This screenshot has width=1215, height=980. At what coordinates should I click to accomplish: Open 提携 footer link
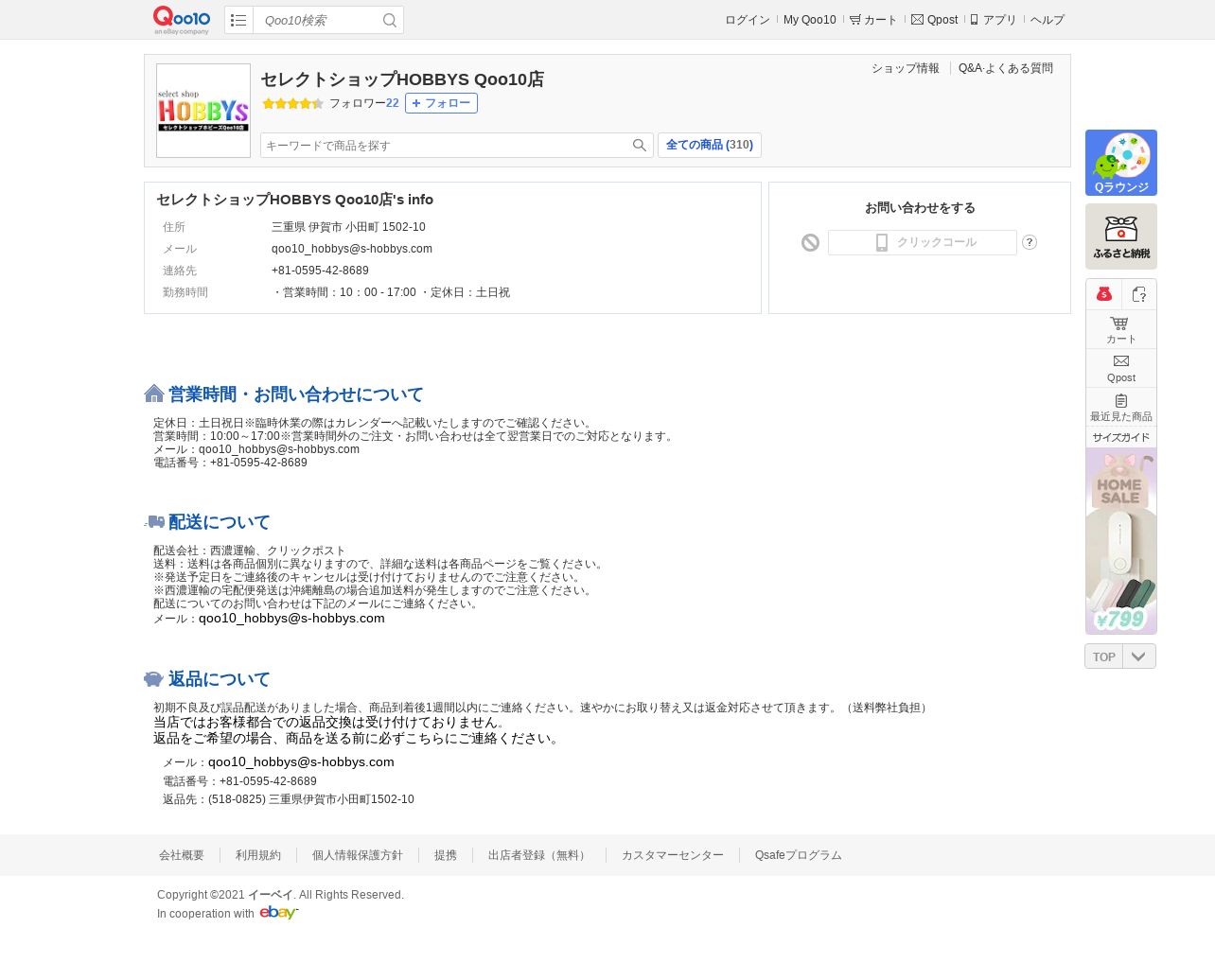pyautogui.click(x=446, y=855)
